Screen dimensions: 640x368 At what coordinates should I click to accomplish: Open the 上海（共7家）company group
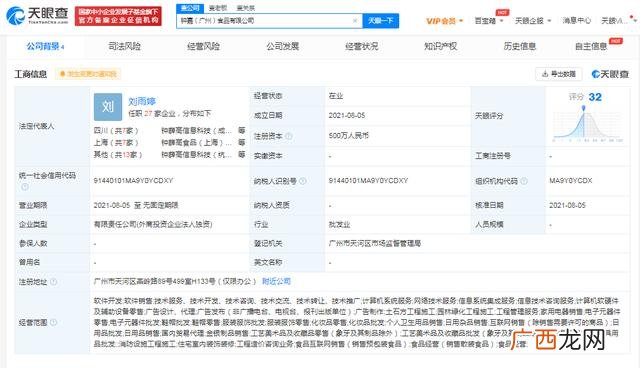(116, 142)
